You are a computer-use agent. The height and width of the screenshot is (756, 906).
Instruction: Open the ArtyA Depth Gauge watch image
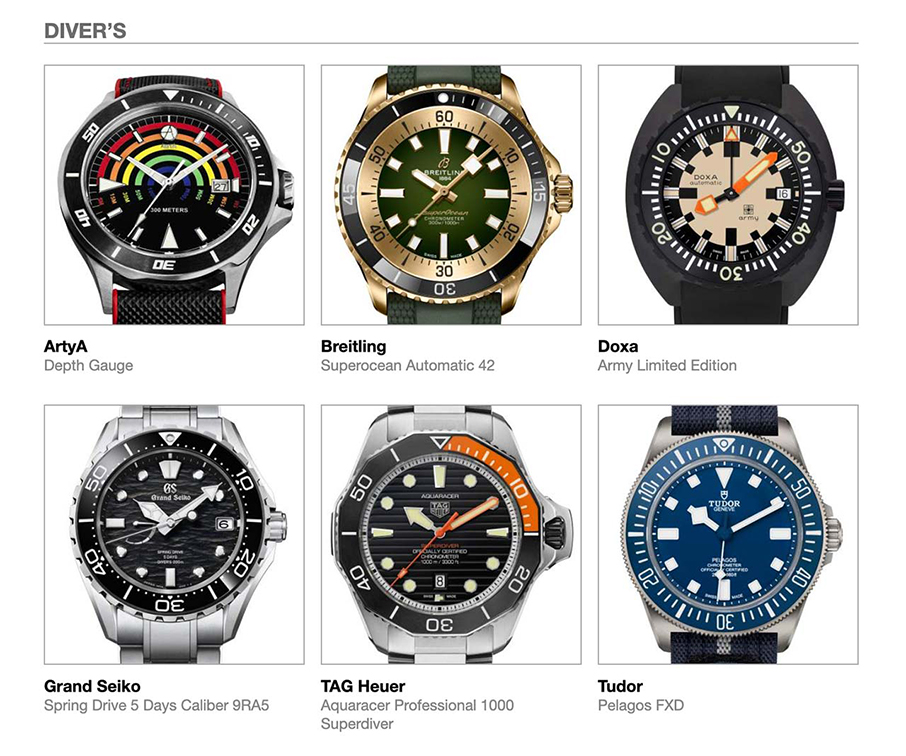[x=174, y=195]
